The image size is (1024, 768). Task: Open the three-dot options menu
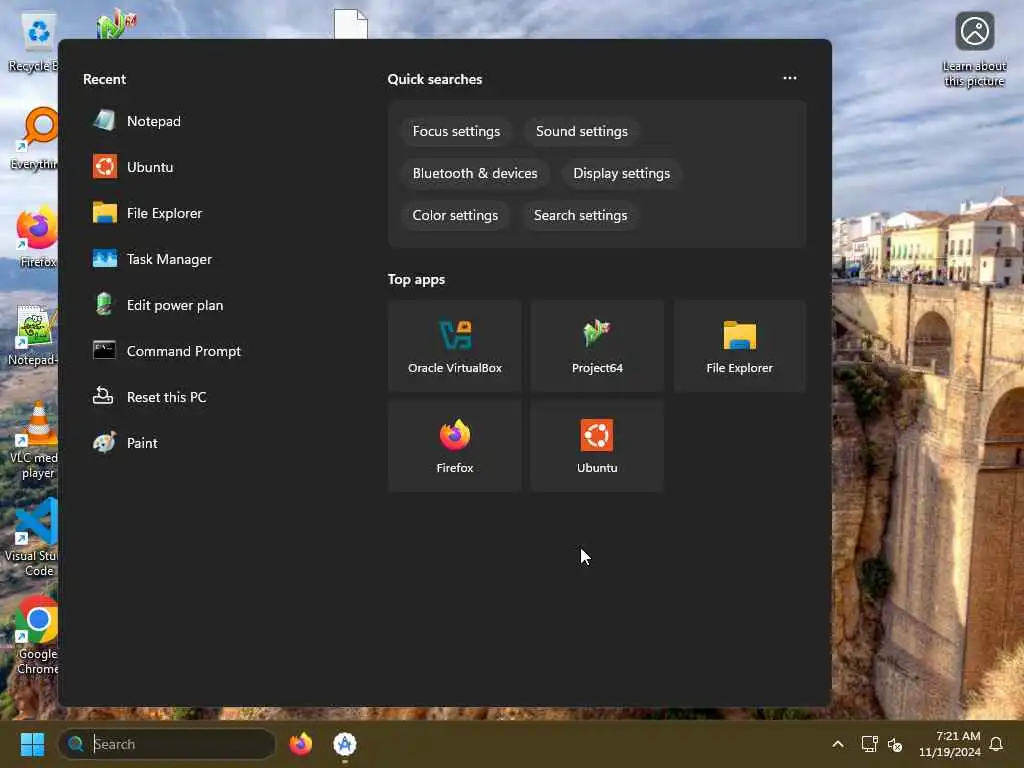point(790,78)
